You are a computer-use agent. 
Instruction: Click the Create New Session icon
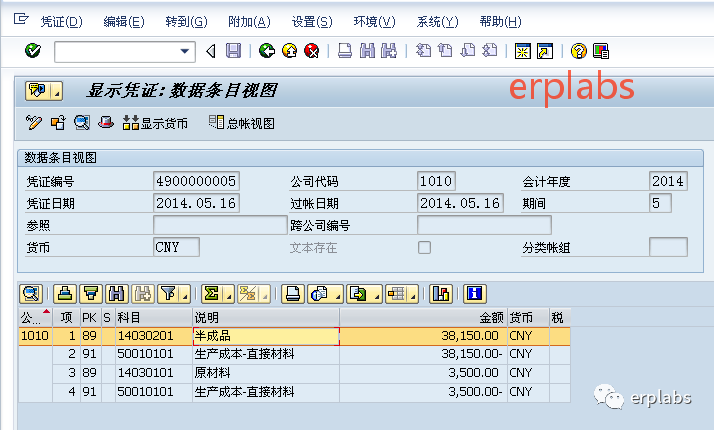coord(522,51)
